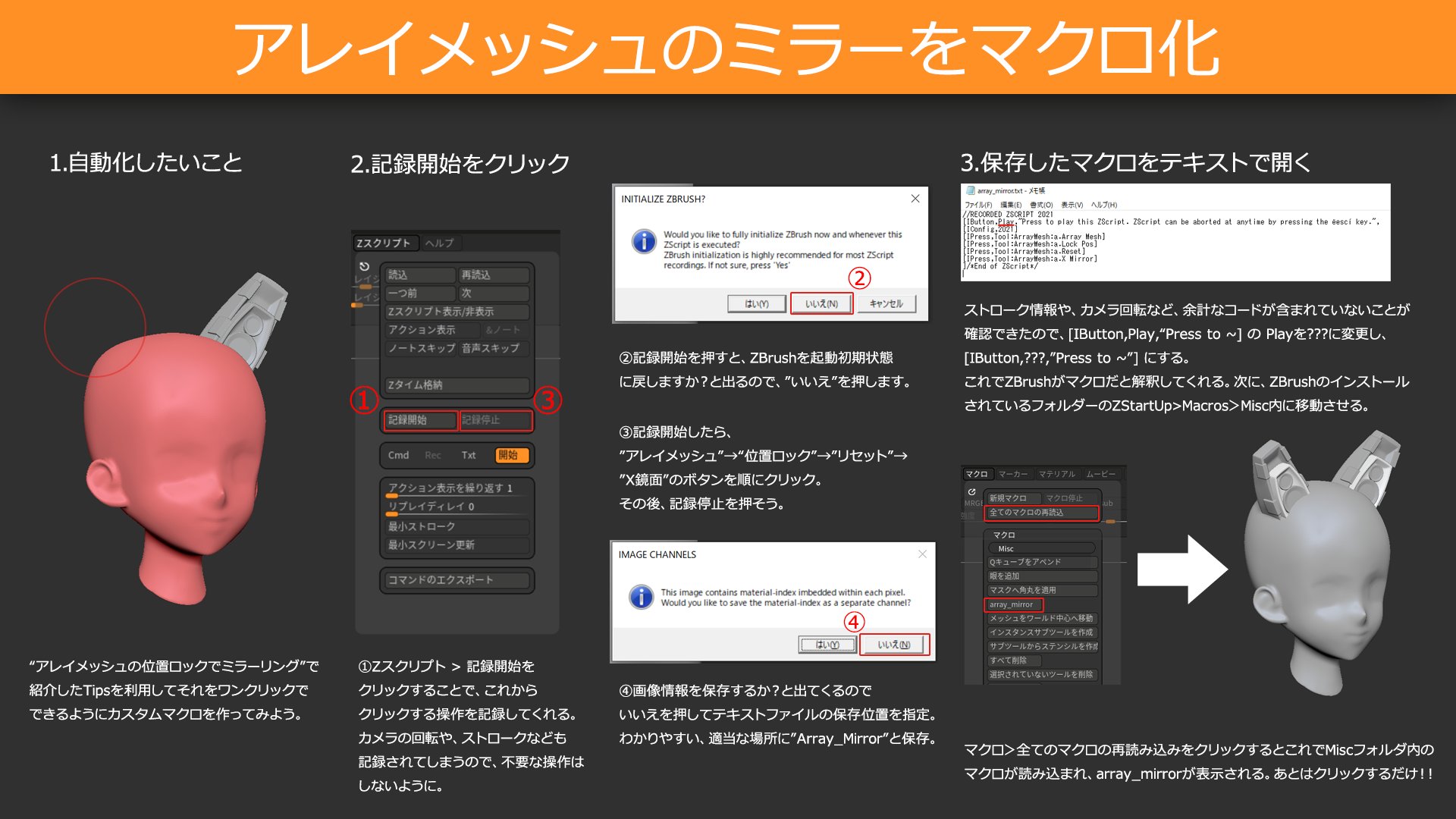Collapse the マクロ section header

[1004, 535]
